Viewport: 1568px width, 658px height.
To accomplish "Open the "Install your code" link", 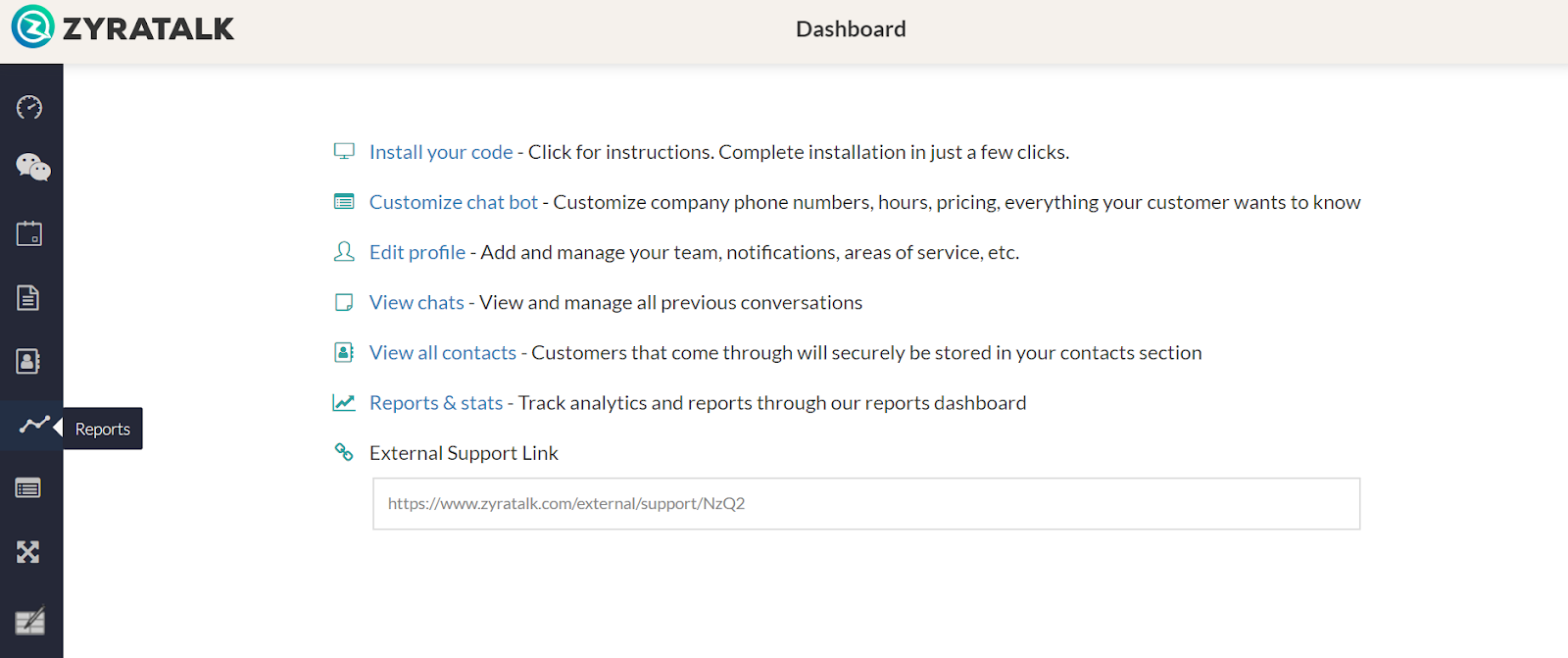I will (441, 152).
